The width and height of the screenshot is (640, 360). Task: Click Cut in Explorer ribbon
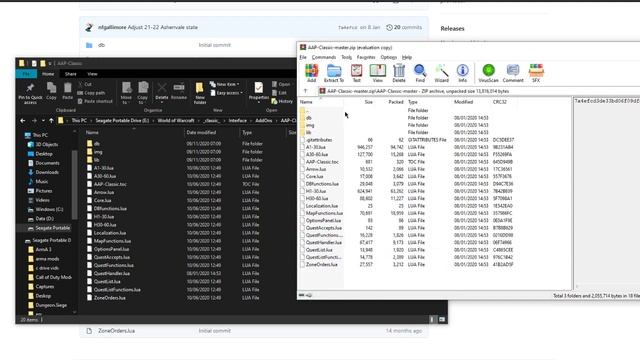(84, 84)
